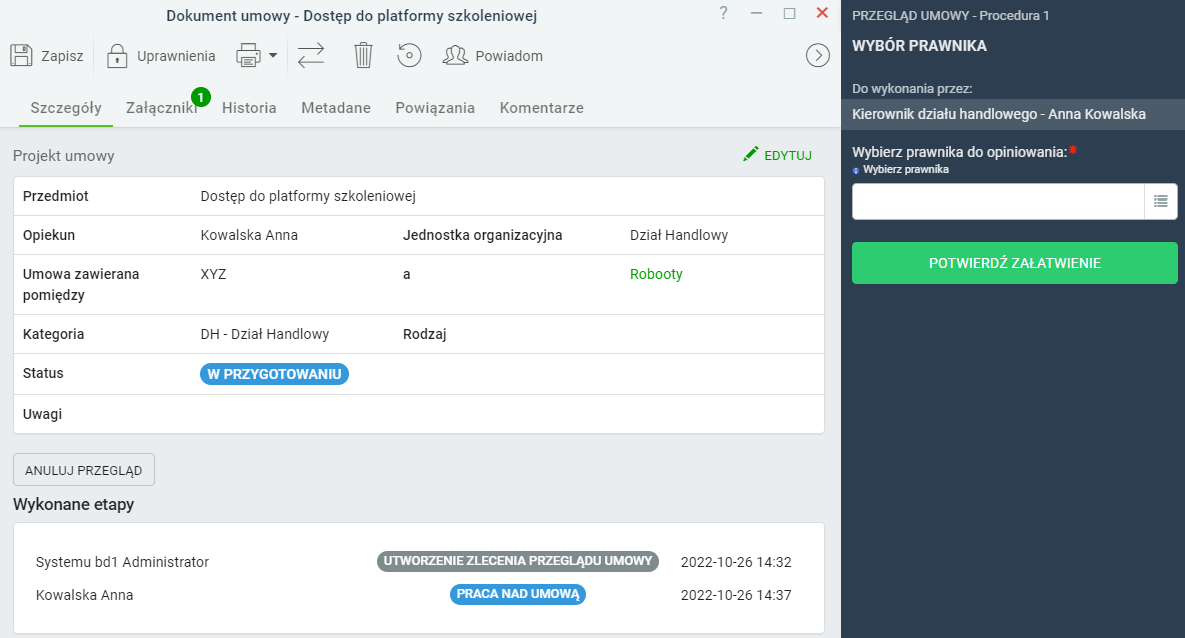Click the '2022-10-26 14:37' timestamp
This screenshot has width=1185, height=638.
coord(736,596)
